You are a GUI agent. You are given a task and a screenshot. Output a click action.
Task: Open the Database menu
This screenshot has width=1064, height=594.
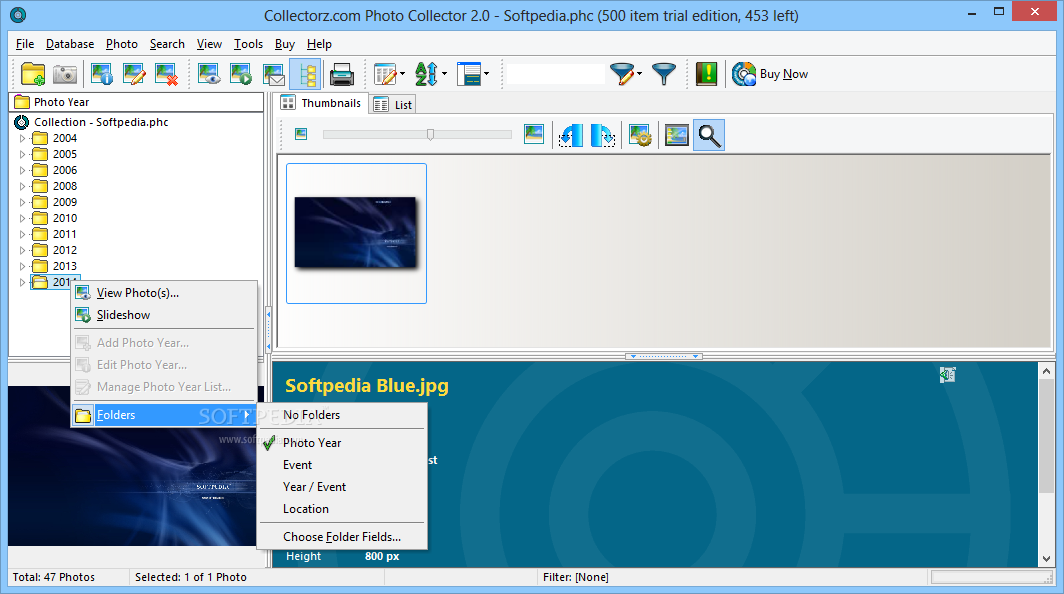coord(70,44)
